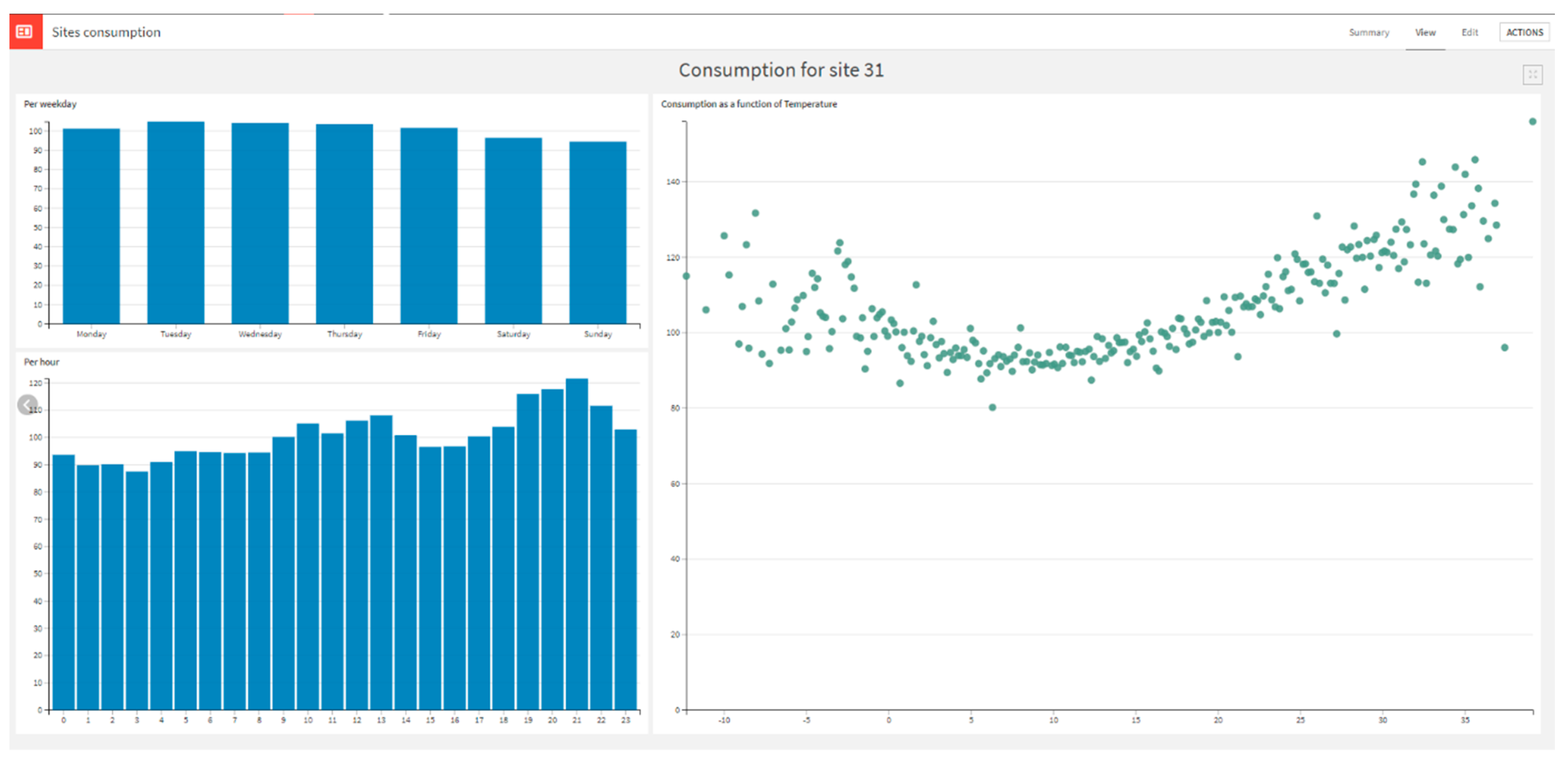Open the ACTIONS menu button
Viewport: 1568px width, 767px height.
1524,32
